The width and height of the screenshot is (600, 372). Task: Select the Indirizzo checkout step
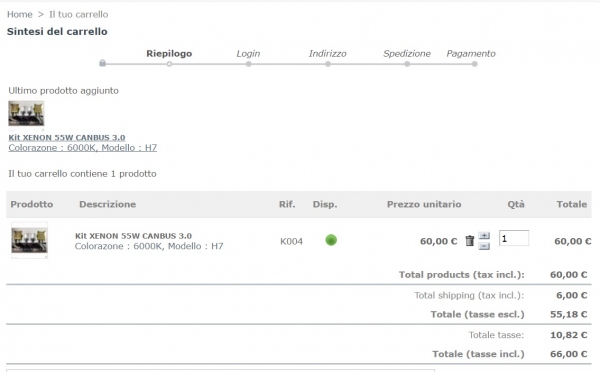click(328, 54)
